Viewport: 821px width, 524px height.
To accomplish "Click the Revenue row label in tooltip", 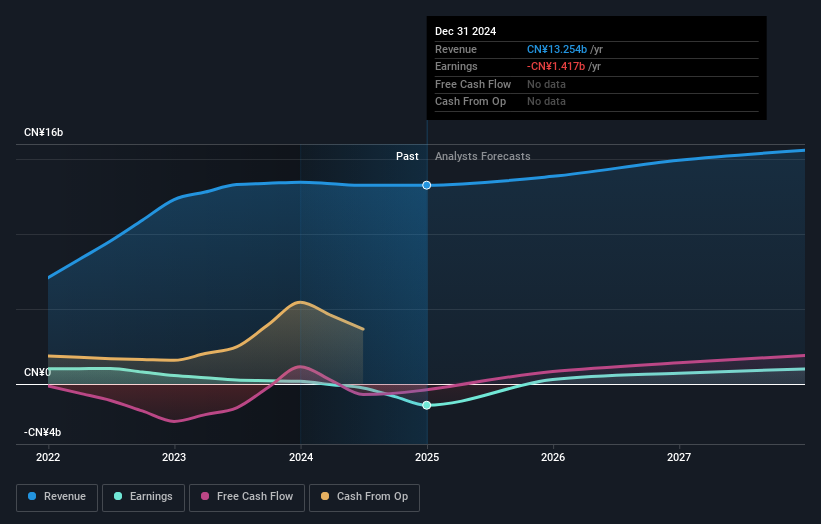I will pyautogui.click(x=456, y=49).
